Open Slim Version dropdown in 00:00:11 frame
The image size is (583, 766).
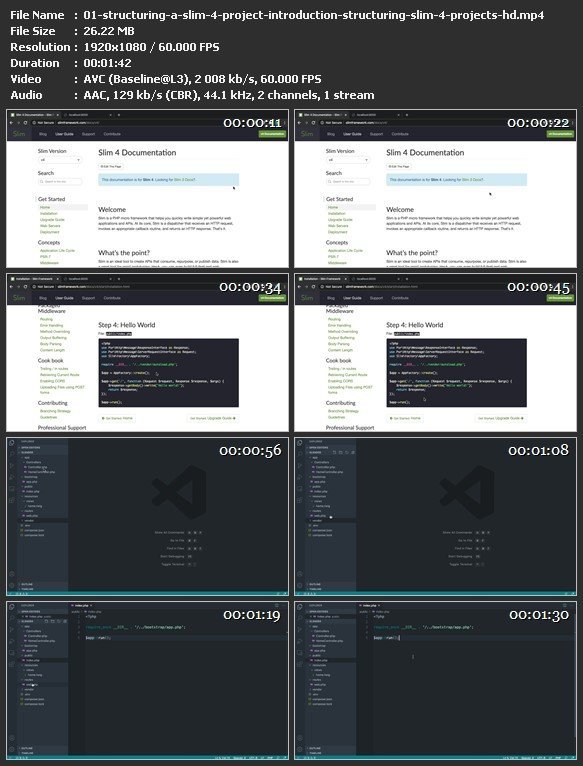pyautogui.click(x=60, y=160)
